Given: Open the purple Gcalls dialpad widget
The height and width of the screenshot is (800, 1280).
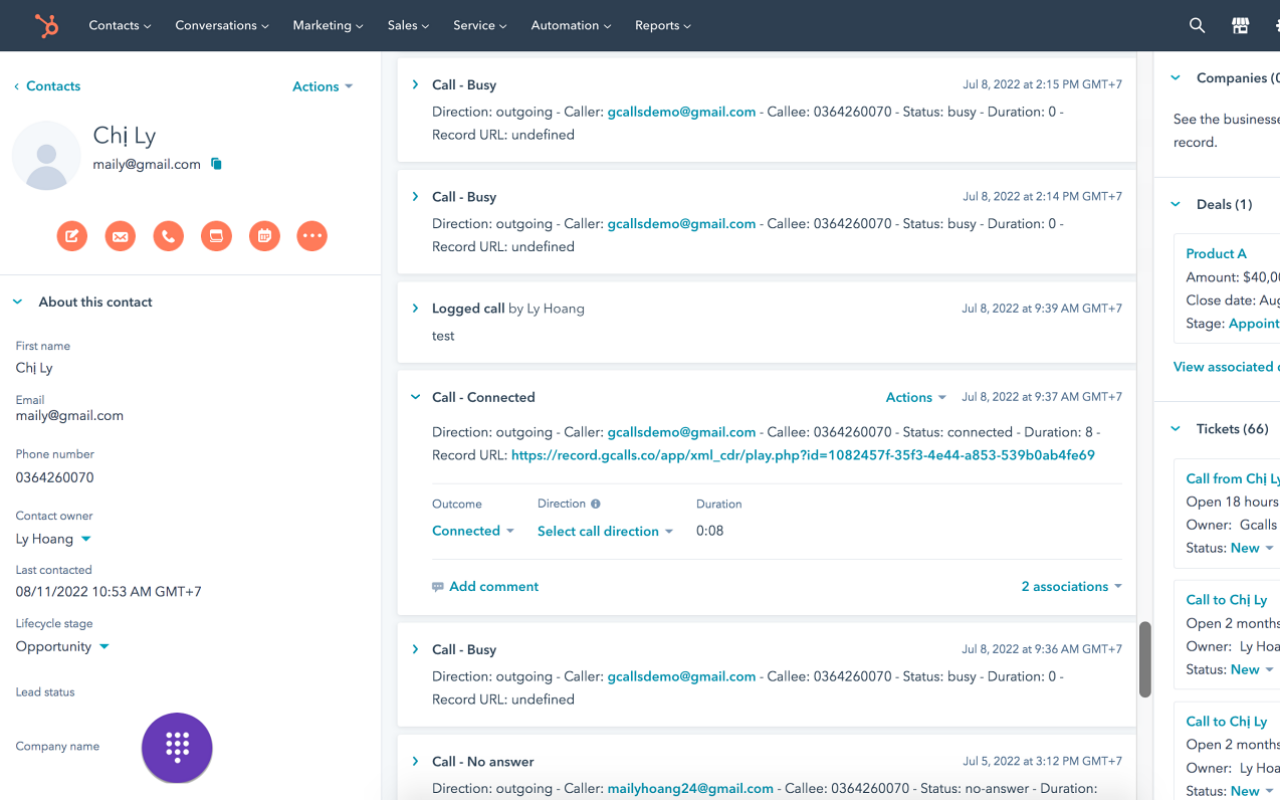Looking at the screenshot, I should pyautogui.click(x=177, y=748).
